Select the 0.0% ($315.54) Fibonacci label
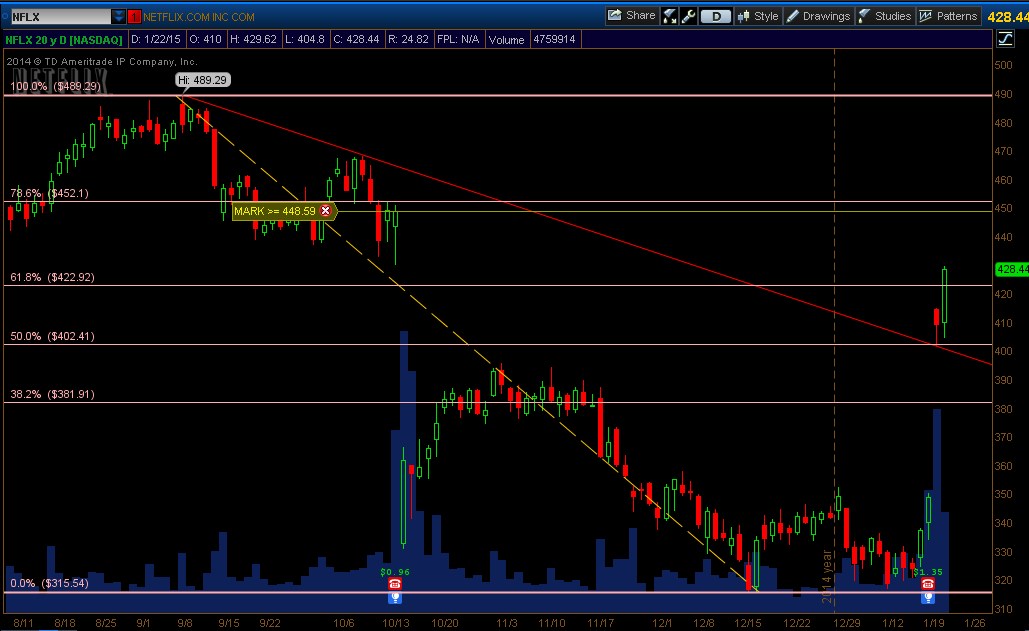The image size is (1029, 631). 49,582
